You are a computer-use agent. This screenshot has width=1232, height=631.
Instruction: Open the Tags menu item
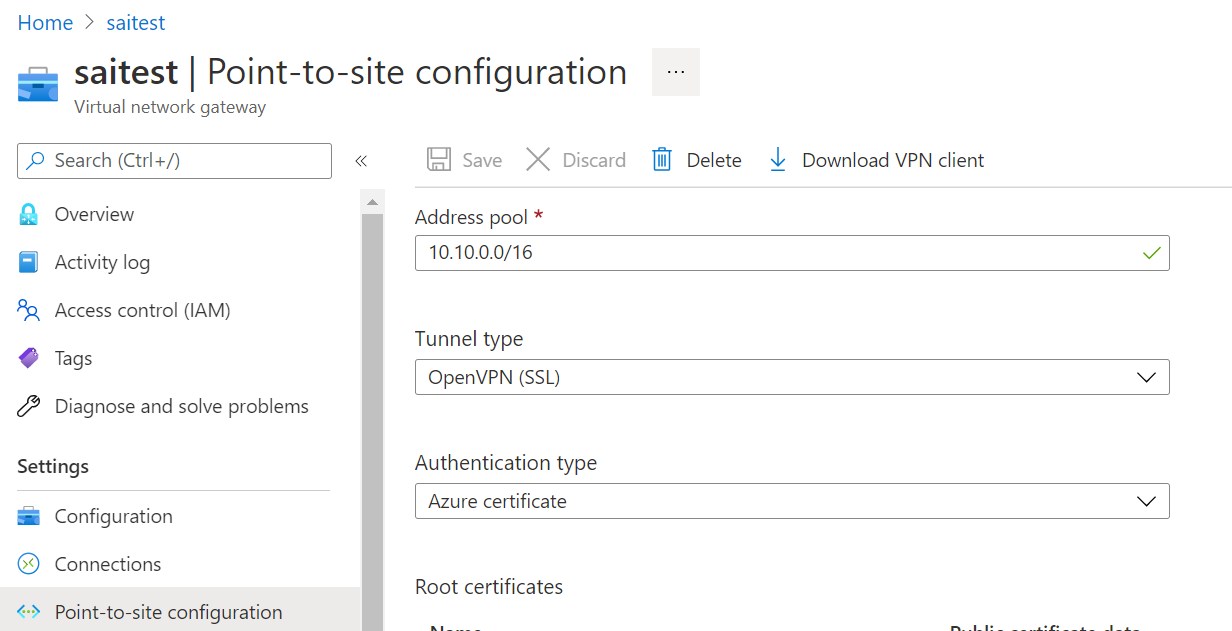pos(73,358)
